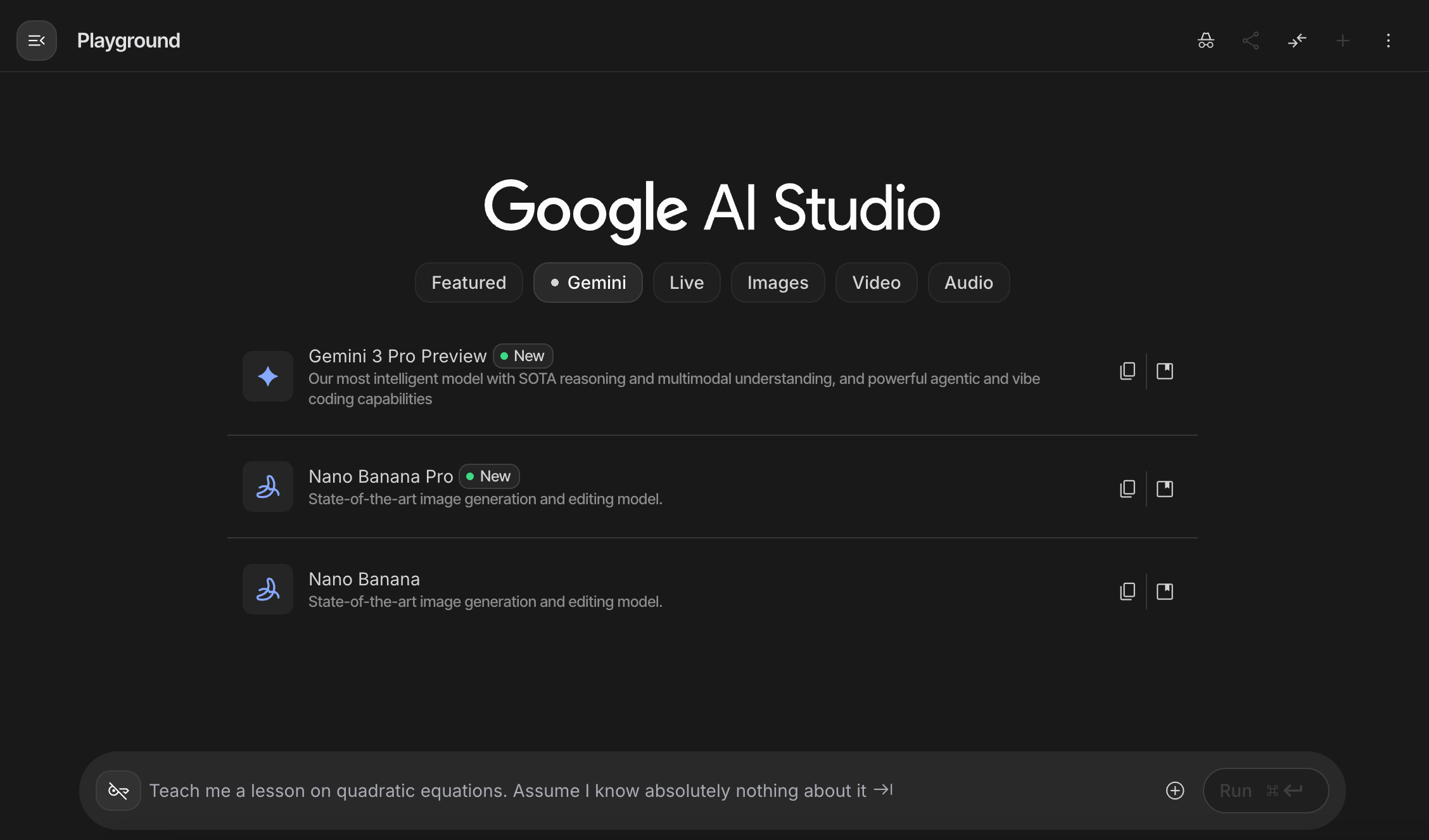Copy the Nano Banana Pro model
This screenshot has height=840, width=1429.
pyautogui.click(x=1127, y=489)
